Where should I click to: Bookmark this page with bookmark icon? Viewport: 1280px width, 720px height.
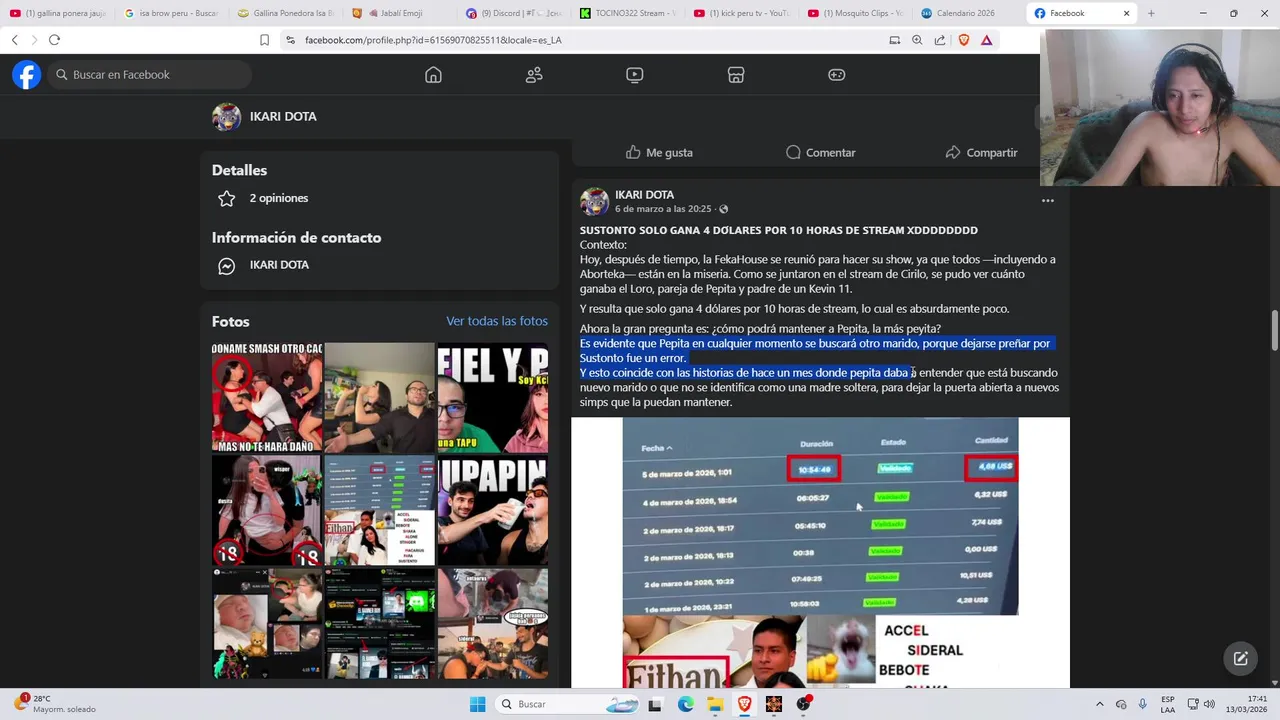pos(264,40)
